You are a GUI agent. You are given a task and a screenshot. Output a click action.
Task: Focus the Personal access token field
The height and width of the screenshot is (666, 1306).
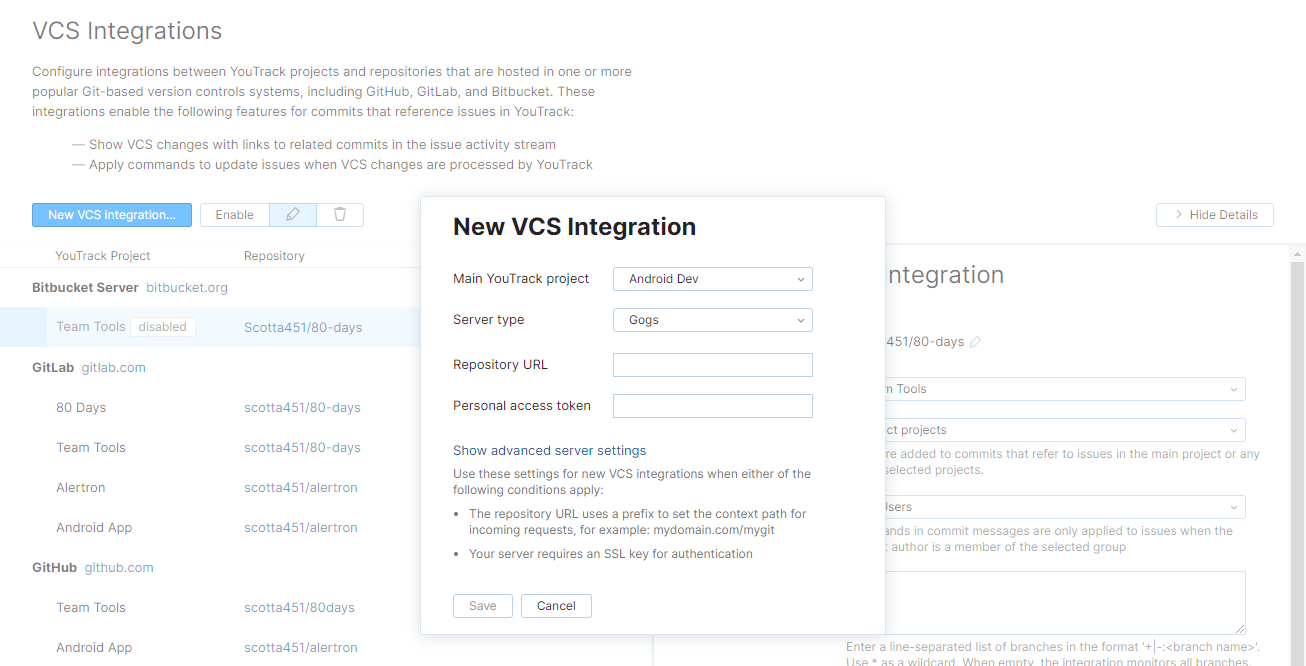click(712, 406)
